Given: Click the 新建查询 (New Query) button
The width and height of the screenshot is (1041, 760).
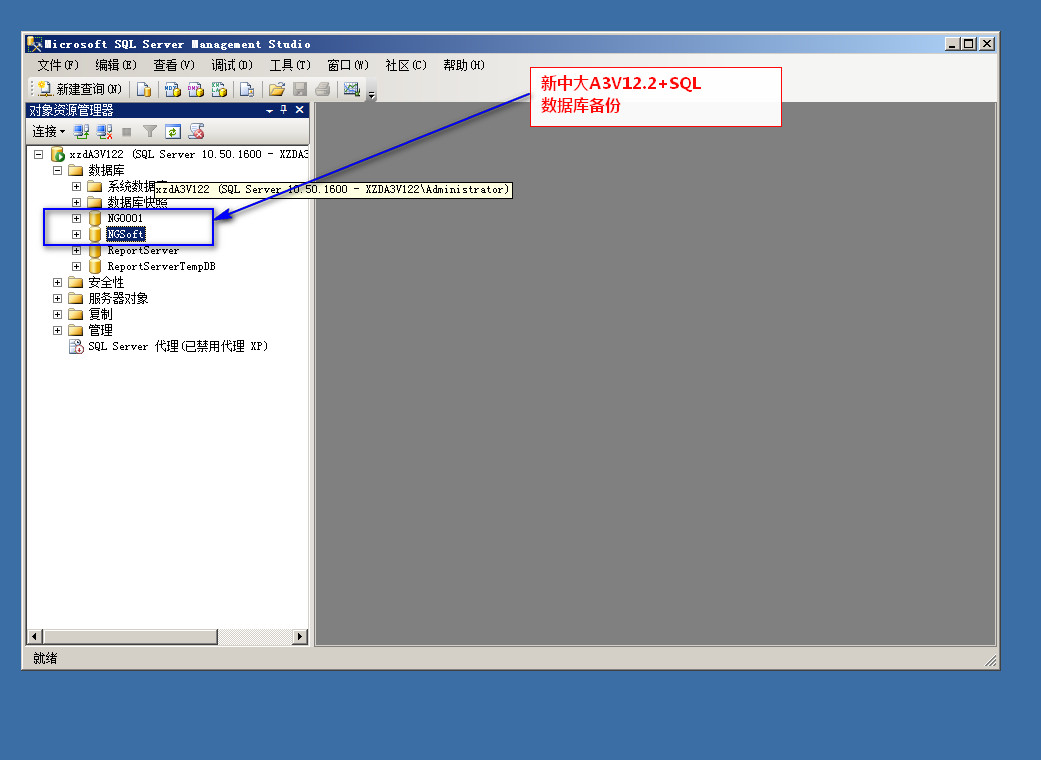Looking at the screenshot, I should (80, 90).
